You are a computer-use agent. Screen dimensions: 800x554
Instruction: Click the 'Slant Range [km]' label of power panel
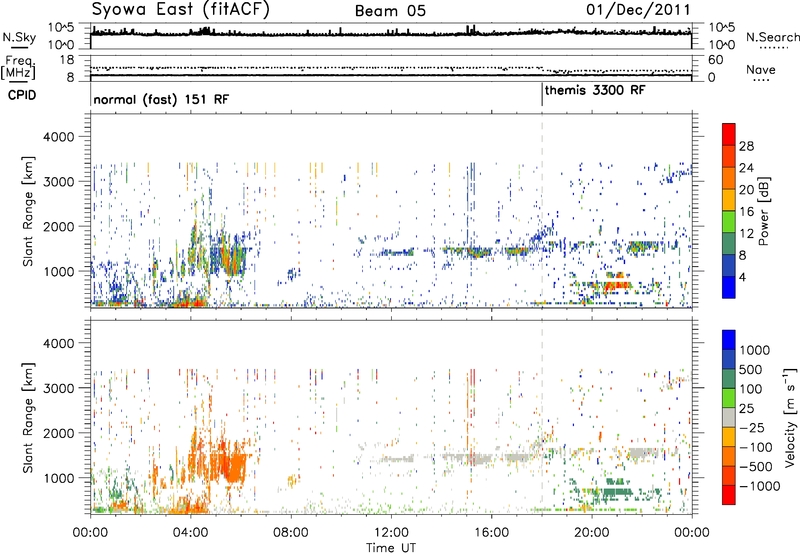pos(28,211)
